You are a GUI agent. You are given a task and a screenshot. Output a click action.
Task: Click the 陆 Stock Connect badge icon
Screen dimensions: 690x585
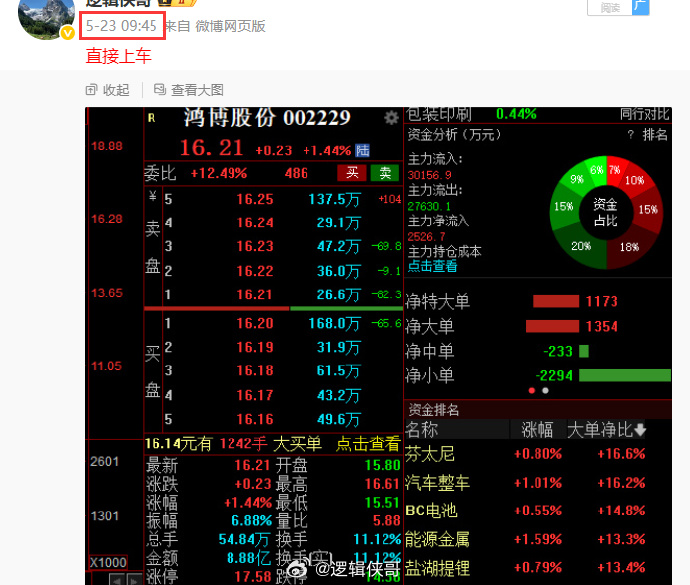(x=363, y=150)
